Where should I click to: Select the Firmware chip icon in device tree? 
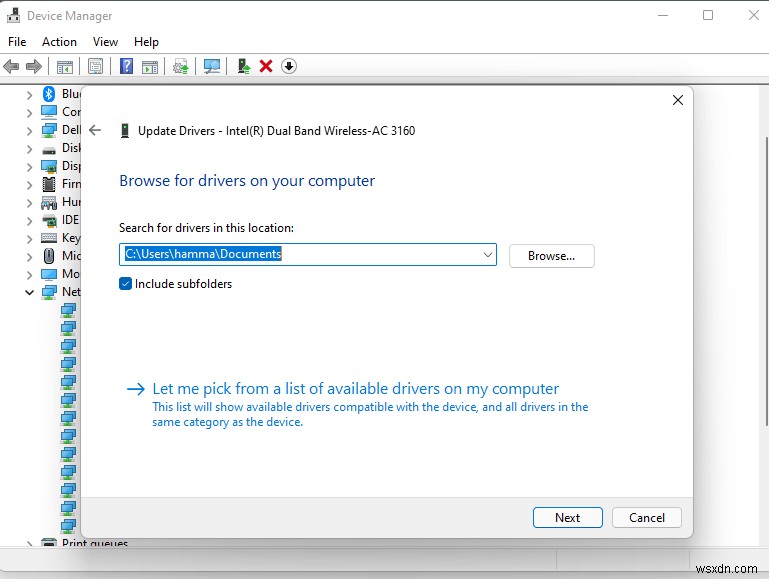[x=49, y=184]
